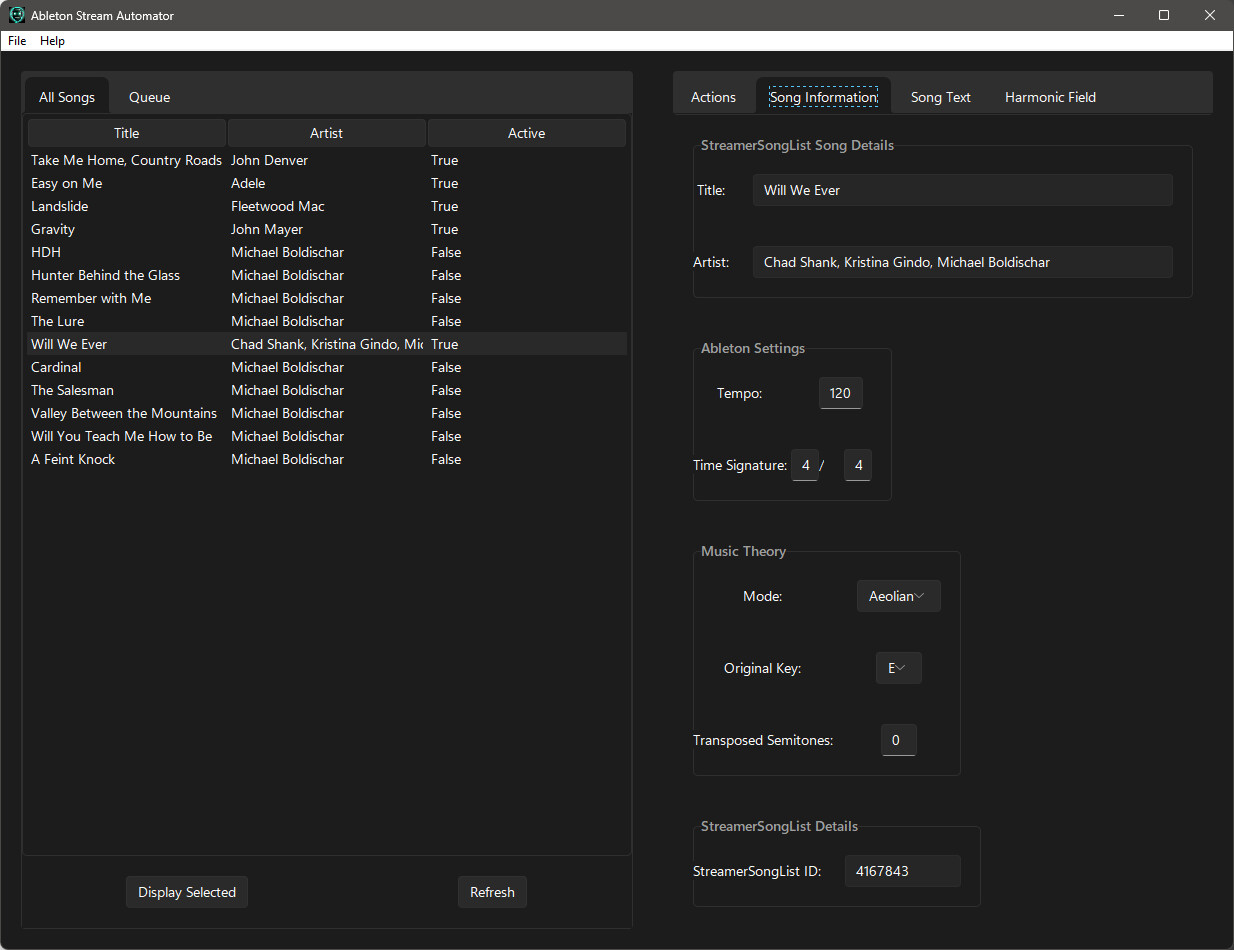Sort songs by the Title column header
The width and height of the screenshot is (1234, 950).
pos(127,133)
